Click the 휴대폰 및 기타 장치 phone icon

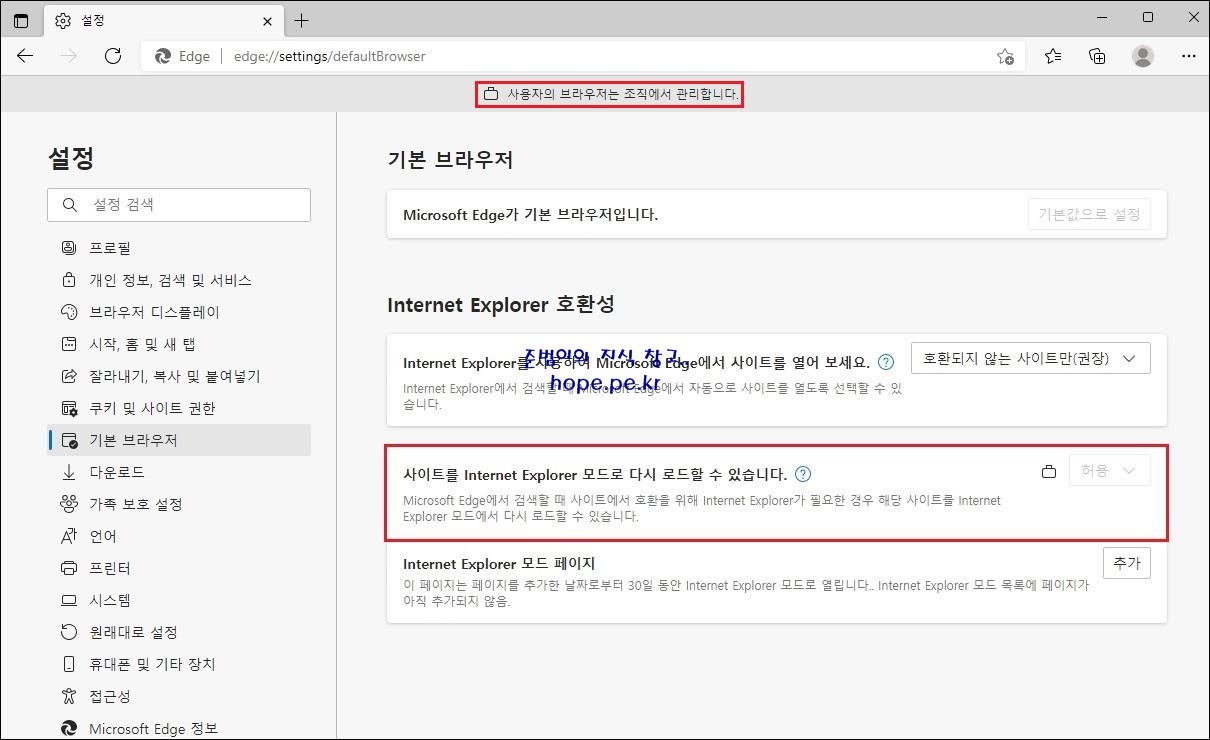tap(69, 664)
